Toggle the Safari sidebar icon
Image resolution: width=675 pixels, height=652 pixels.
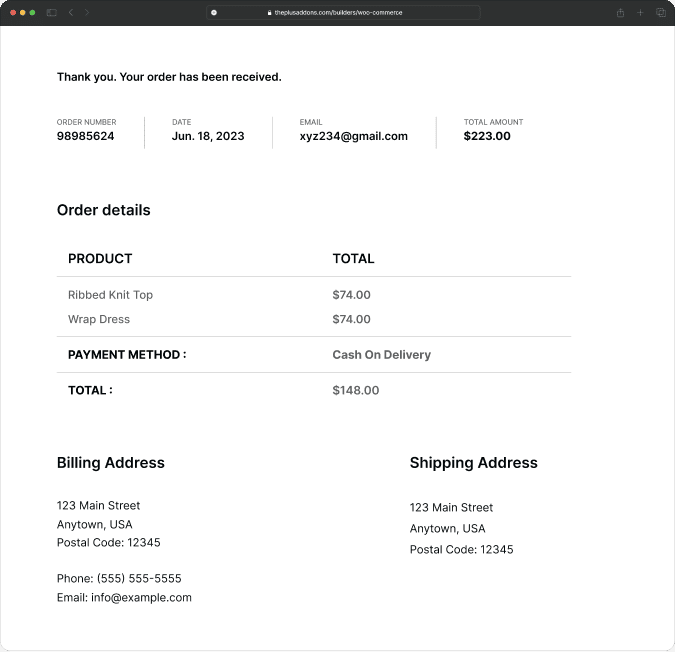pyautogui.click(x=52, y=12)
